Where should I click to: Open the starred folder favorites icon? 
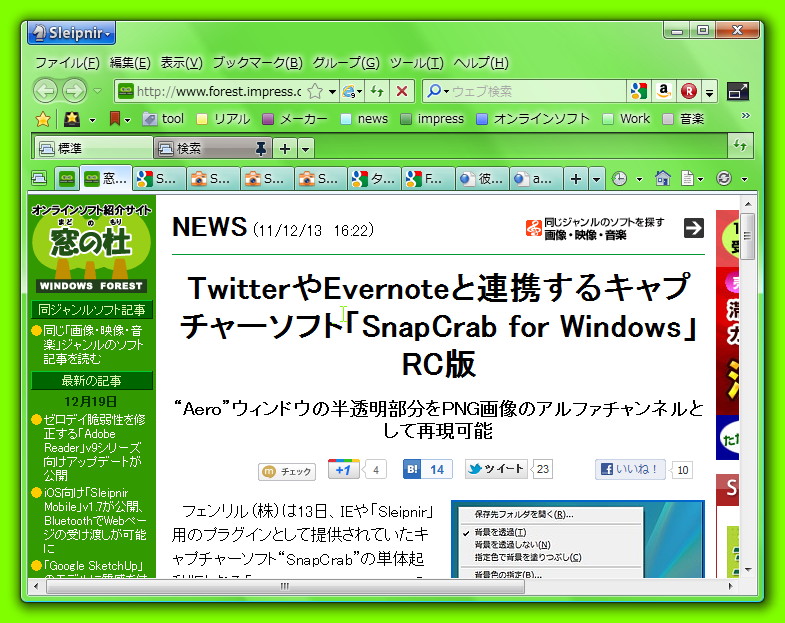[72, 119]
